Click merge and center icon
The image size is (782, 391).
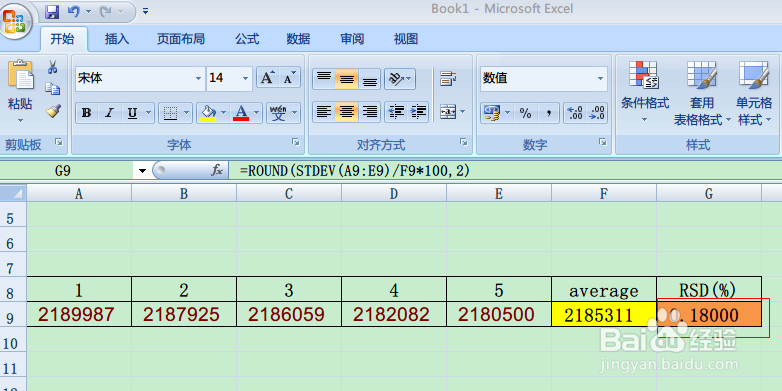pos(448,112)
